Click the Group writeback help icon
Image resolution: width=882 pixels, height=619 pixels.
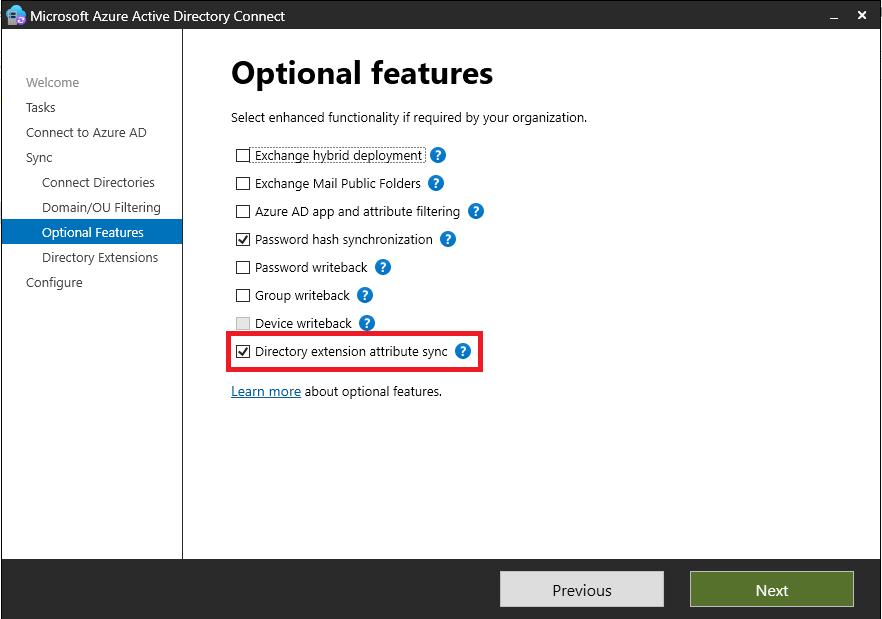pos(365,296)
